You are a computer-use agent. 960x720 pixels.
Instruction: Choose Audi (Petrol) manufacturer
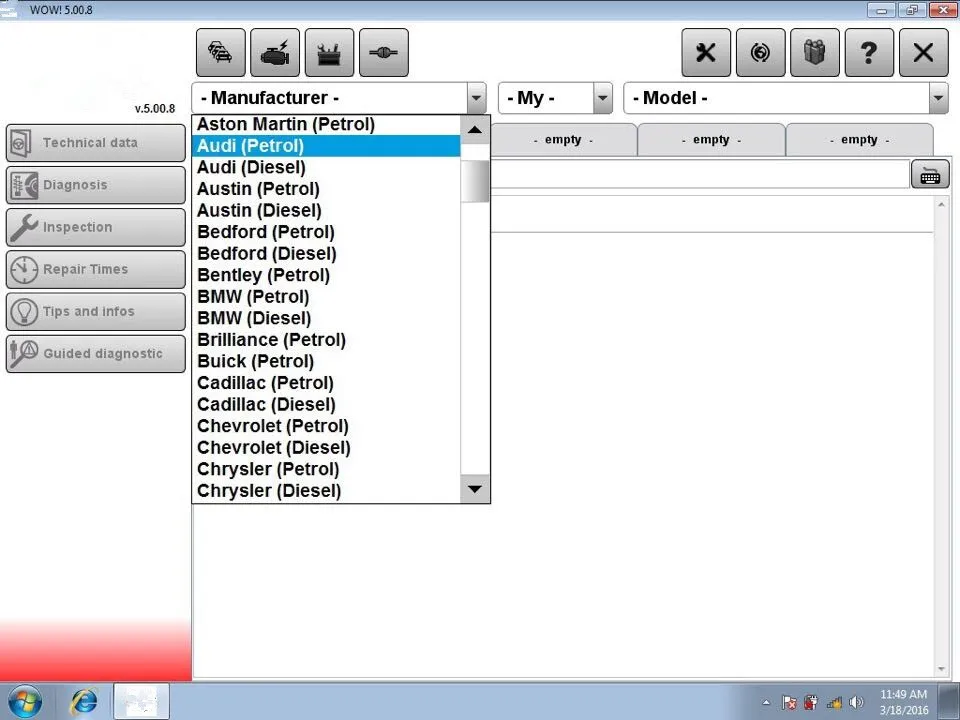pyautogui.click(x=326, y=146)
